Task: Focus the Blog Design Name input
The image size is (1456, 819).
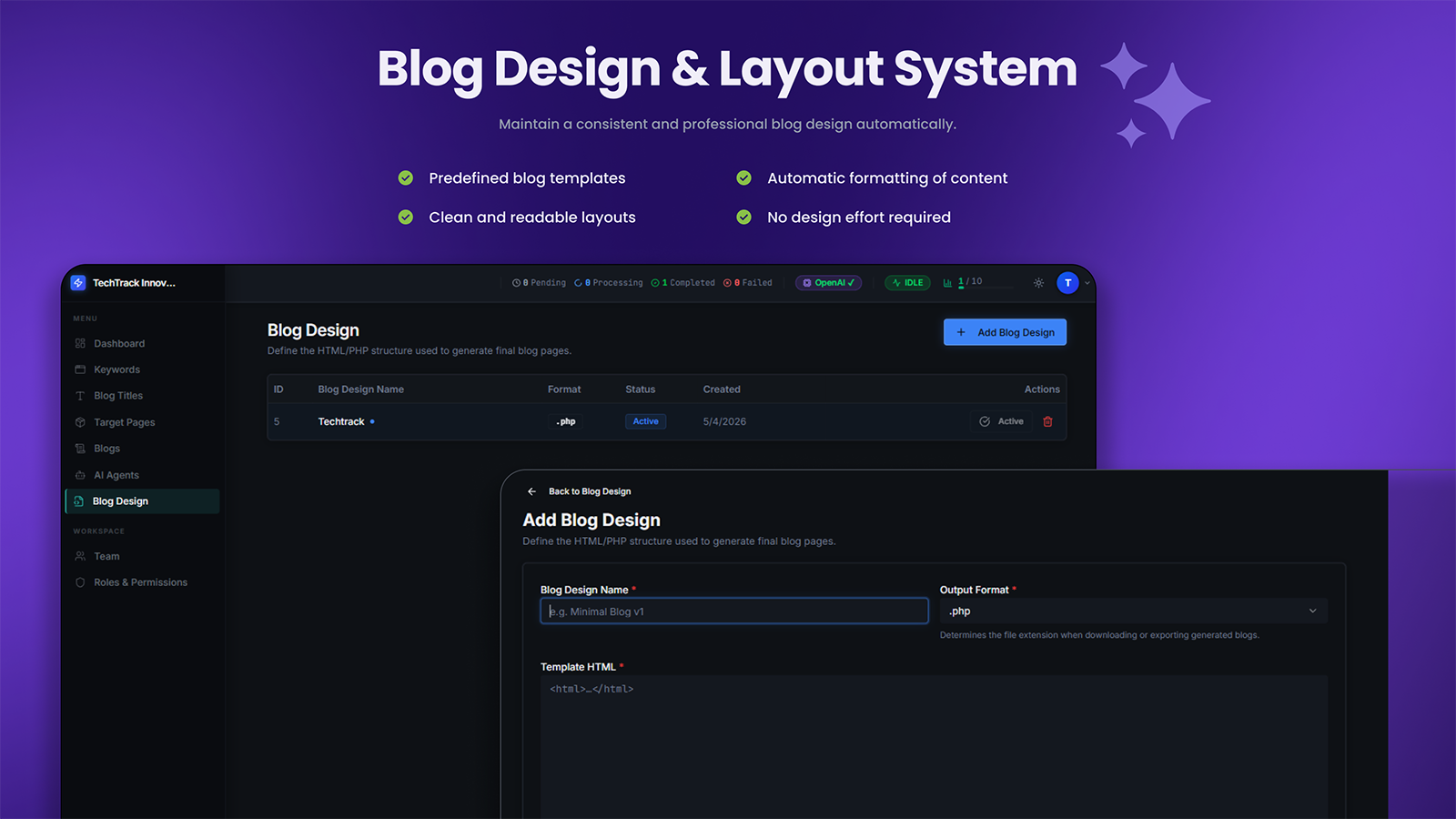Action: point(734,611)
